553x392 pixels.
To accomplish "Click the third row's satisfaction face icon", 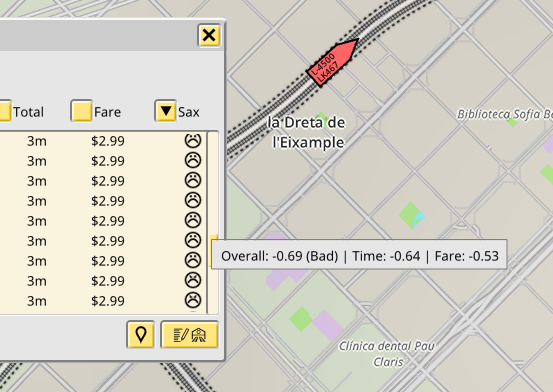I will (x=193, y=181).
